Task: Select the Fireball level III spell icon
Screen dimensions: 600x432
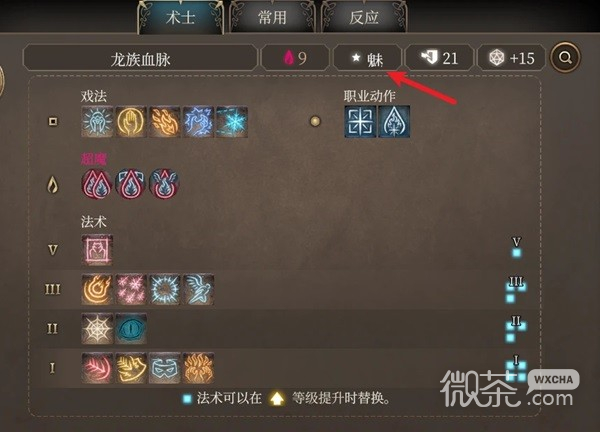Action: coord(97,289)
